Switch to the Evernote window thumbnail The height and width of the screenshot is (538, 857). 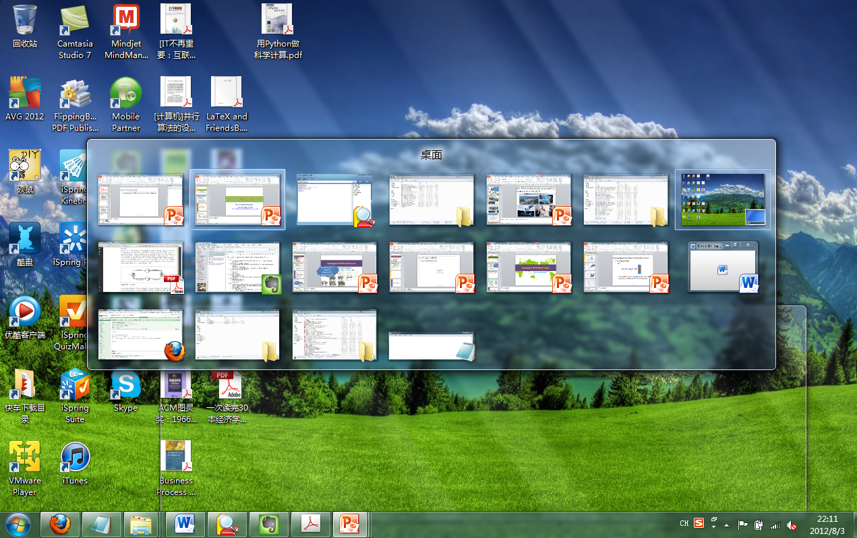point(238,268)
